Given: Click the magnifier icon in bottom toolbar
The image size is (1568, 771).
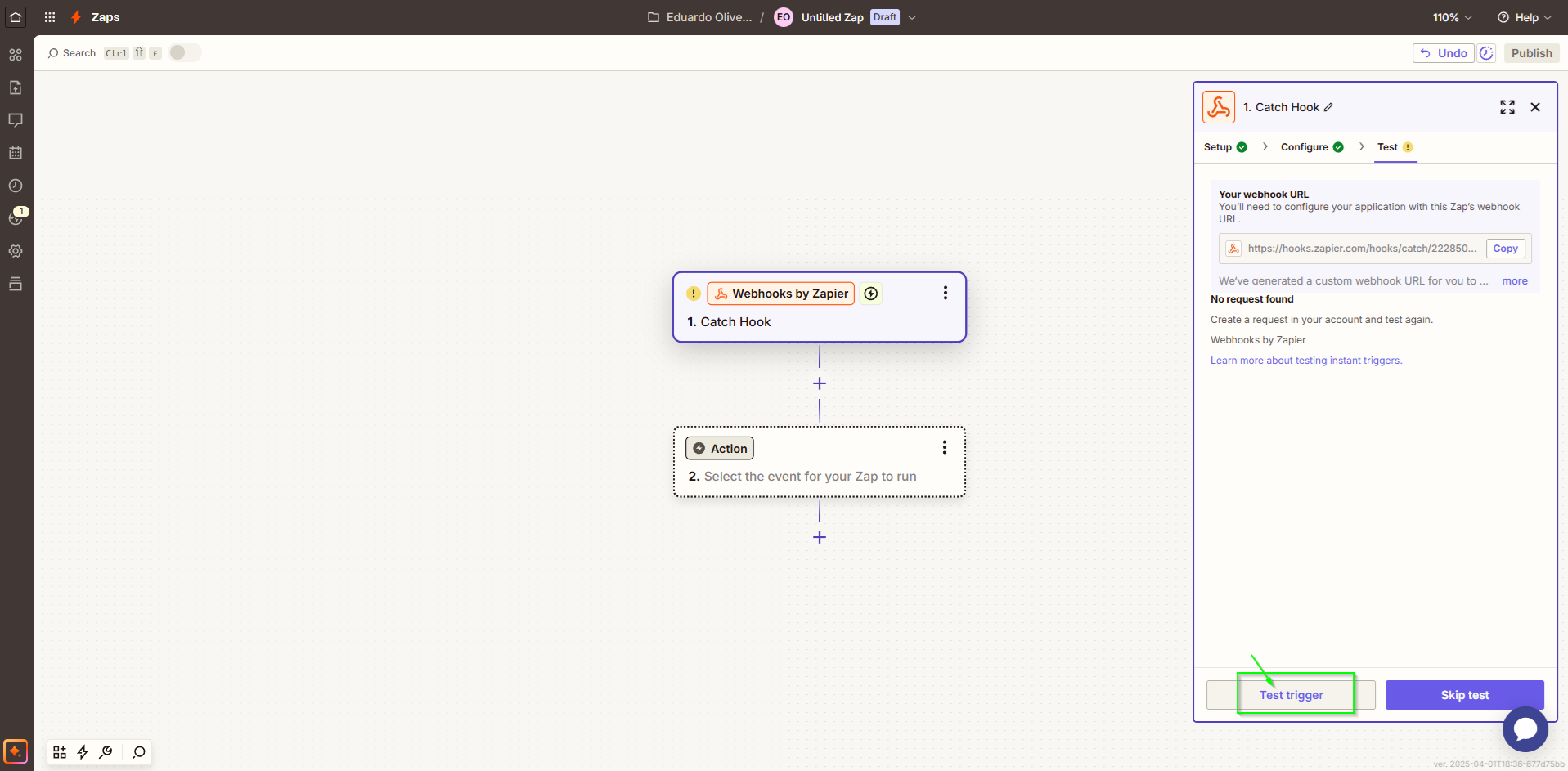Looking at the screenshot, I should (139, 752).
